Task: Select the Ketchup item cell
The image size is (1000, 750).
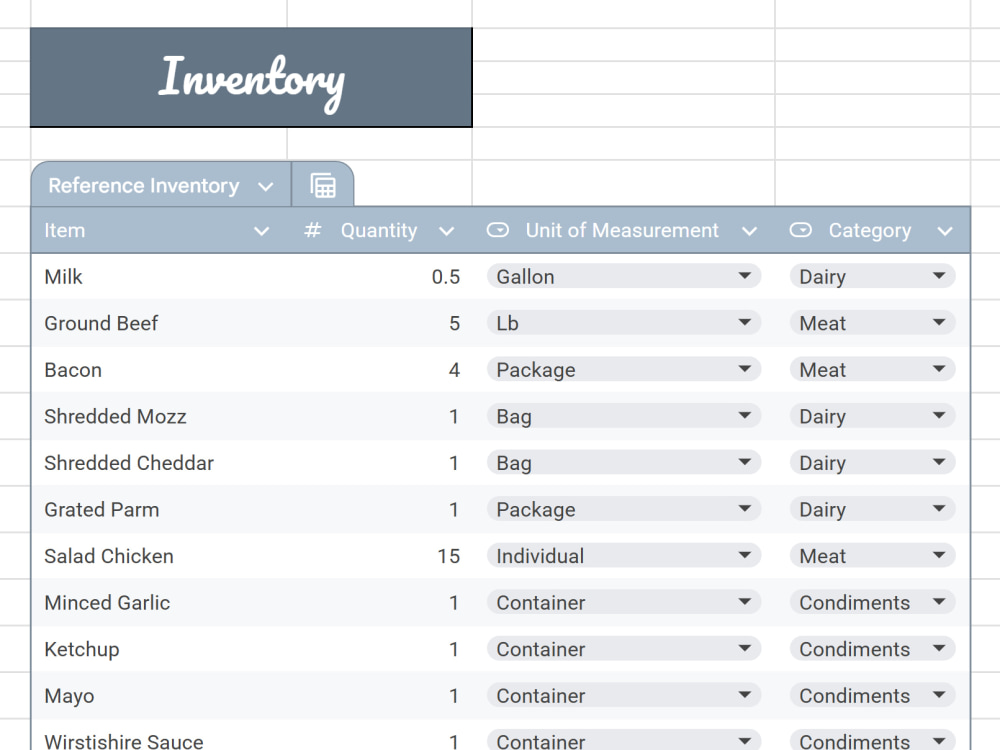Action: tap(159, 649)
